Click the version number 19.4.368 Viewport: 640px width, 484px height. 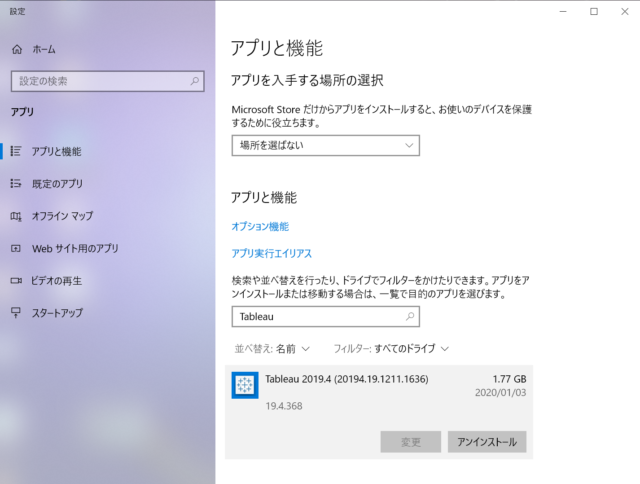click(284, 406)
